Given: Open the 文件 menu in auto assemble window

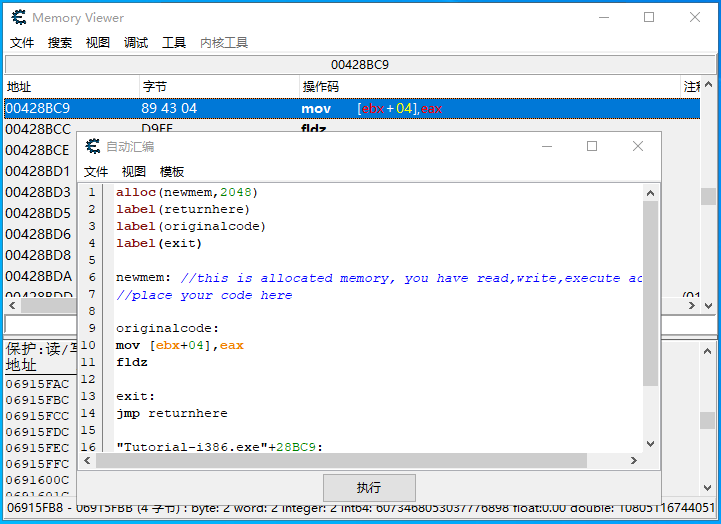Looking at the screenshot, I should click(96, 172).
